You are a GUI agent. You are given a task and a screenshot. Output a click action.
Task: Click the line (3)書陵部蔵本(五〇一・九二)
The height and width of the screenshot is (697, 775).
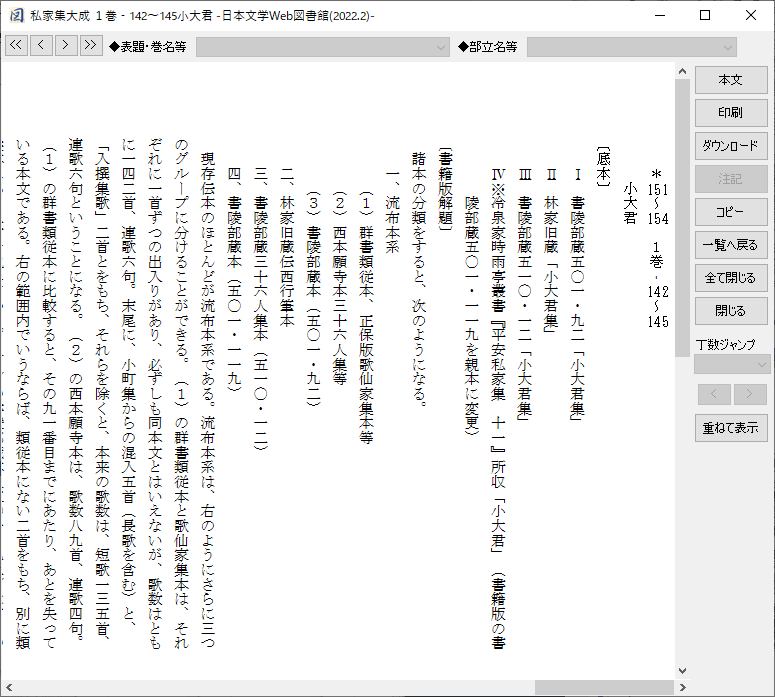(x=313, y=299)
